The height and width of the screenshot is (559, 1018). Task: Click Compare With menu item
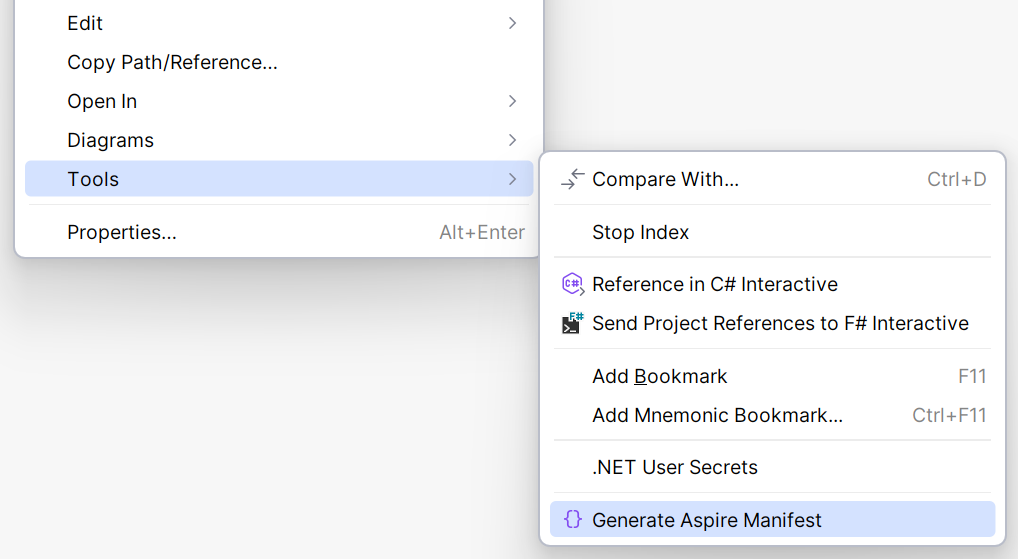pyautogui.click(x=665, y=179)
